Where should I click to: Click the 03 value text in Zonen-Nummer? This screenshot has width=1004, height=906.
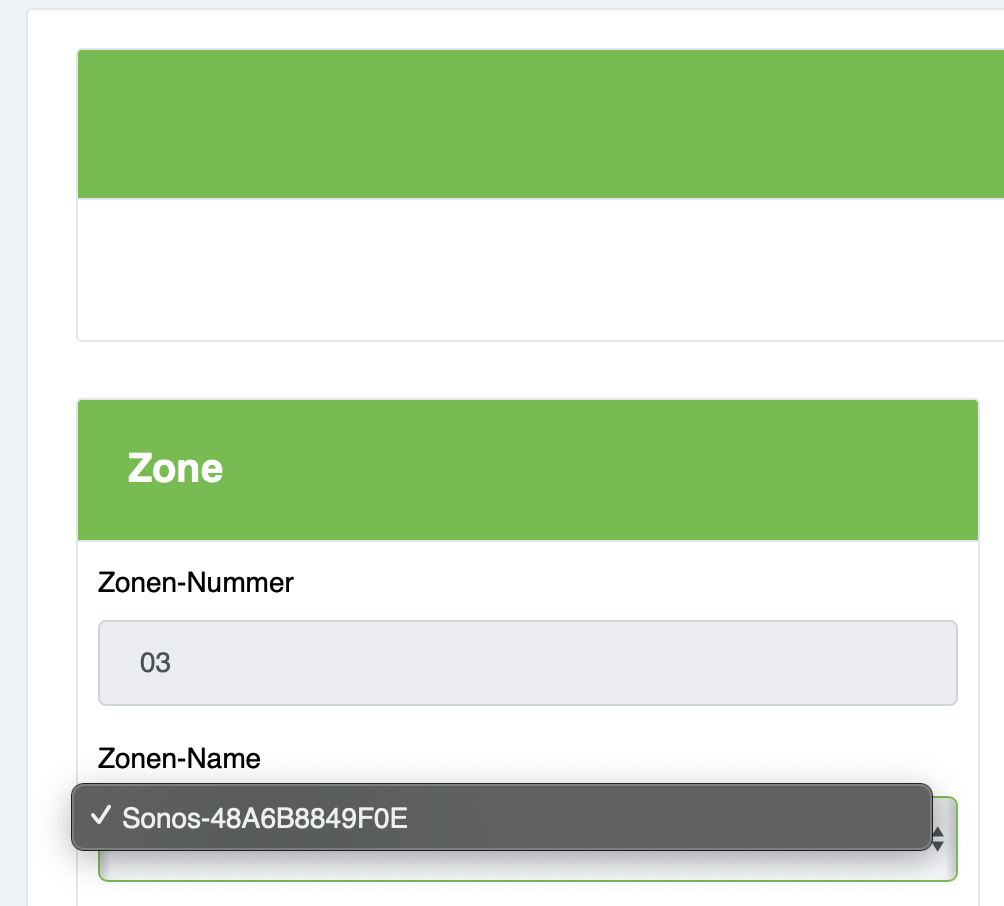pos(155,663)
